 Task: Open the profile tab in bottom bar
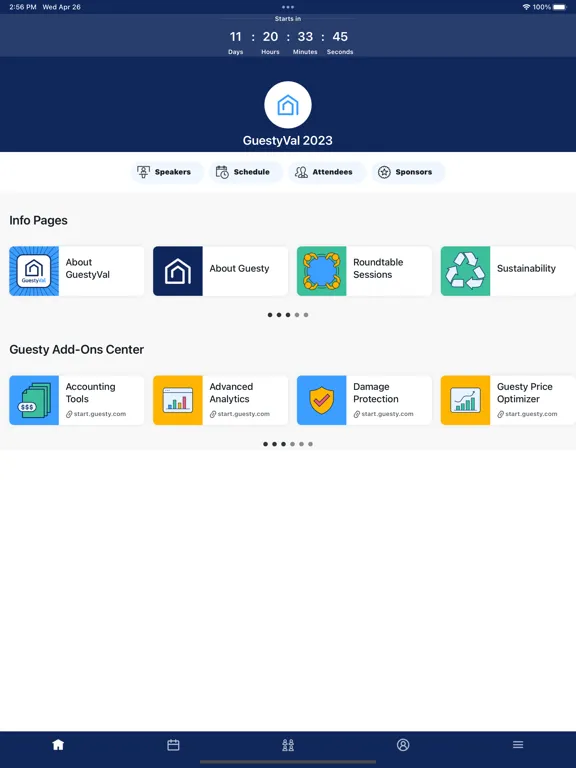click(403, 745)
